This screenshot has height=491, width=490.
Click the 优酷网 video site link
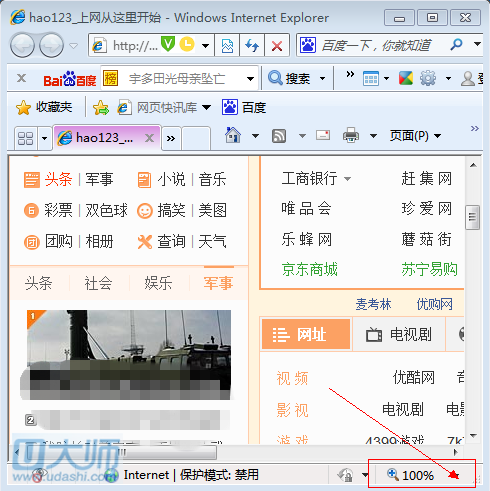(x=413, y=378)
